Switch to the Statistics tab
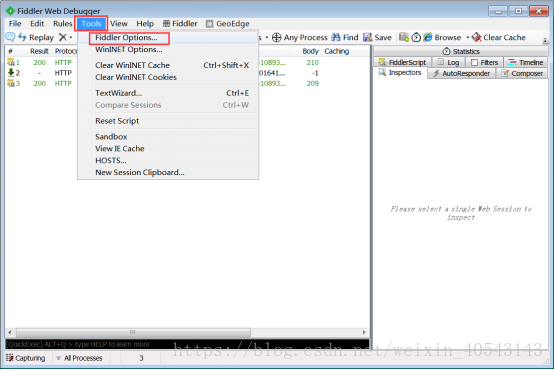Viewport: 554px width, 370px height. tap(461, 52)
